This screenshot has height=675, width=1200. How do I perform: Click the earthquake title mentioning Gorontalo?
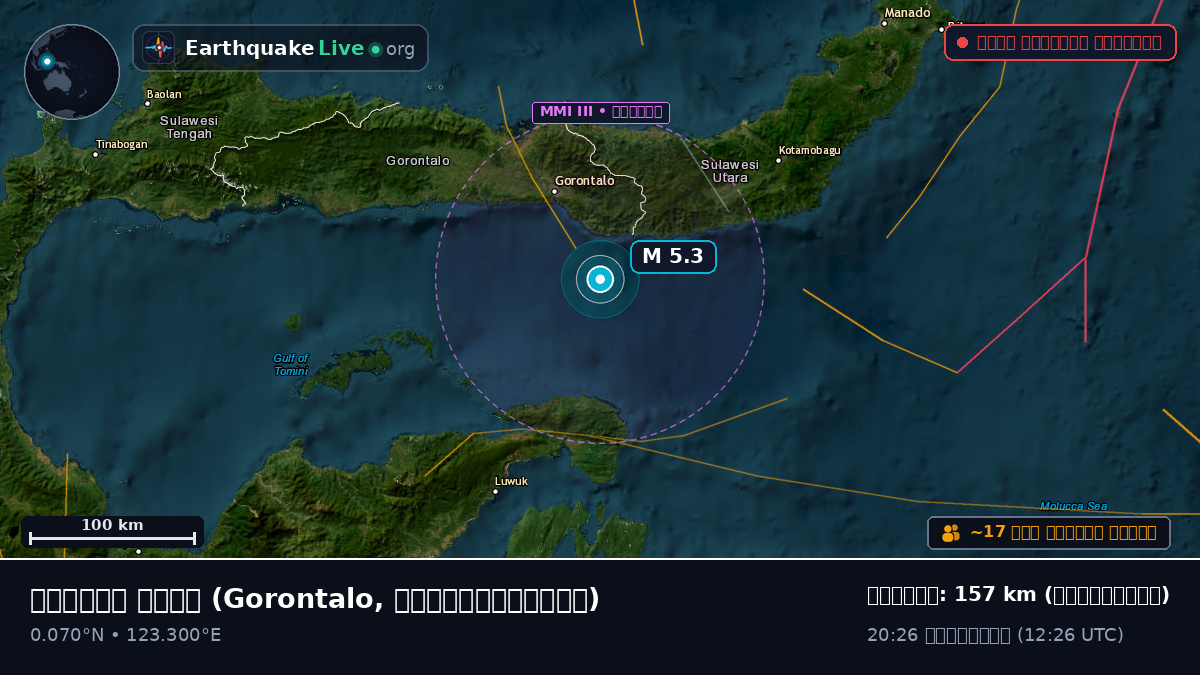coord(315,599)
